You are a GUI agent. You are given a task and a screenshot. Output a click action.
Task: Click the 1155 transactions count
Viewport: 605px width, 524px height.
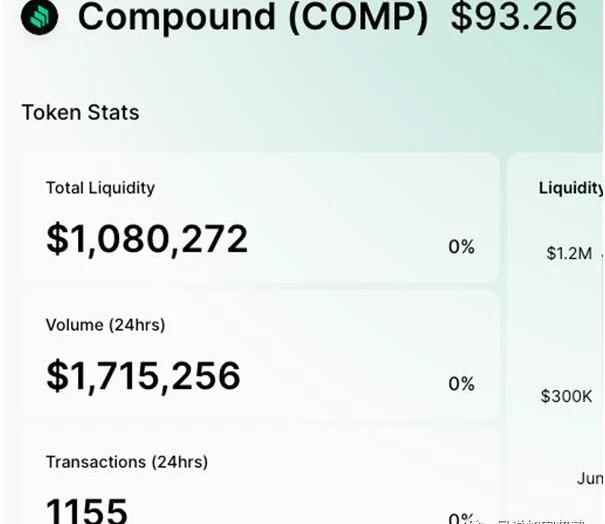[87, 510]
